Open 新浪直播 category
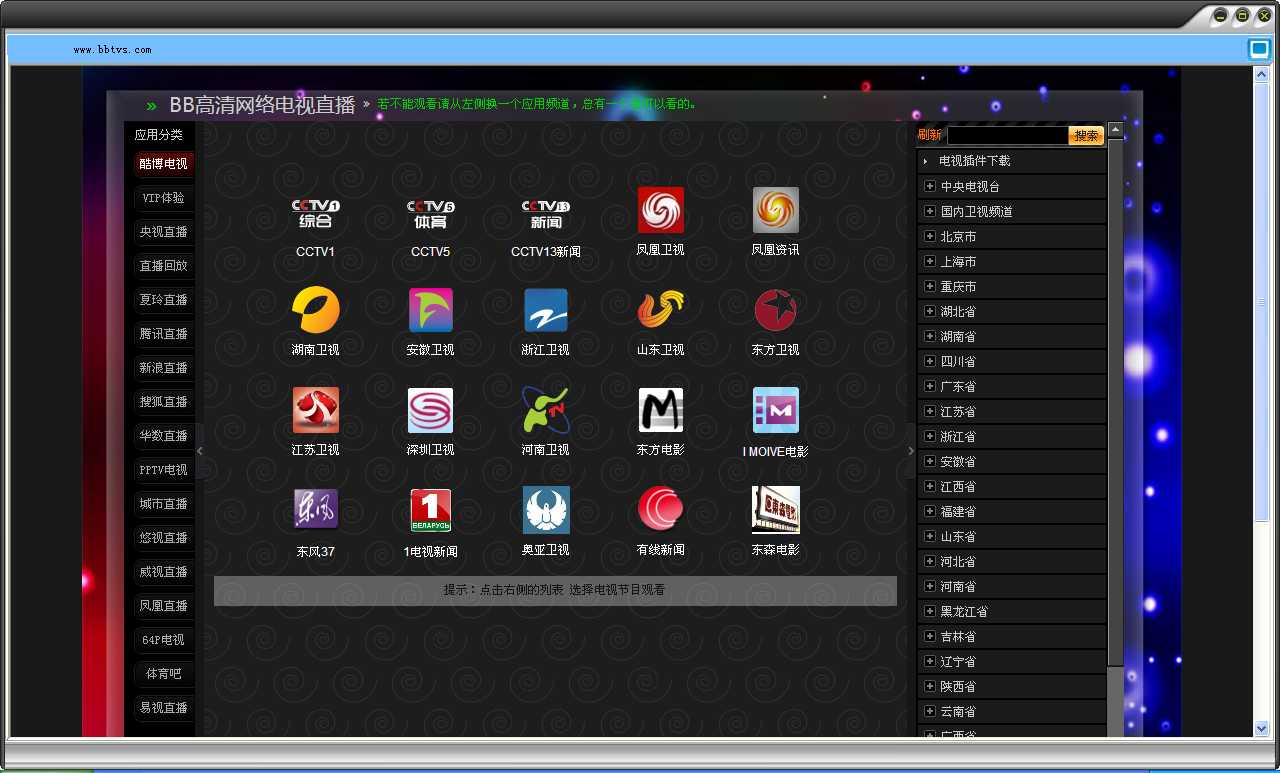 pyautogui.click(x=163, y=368)
